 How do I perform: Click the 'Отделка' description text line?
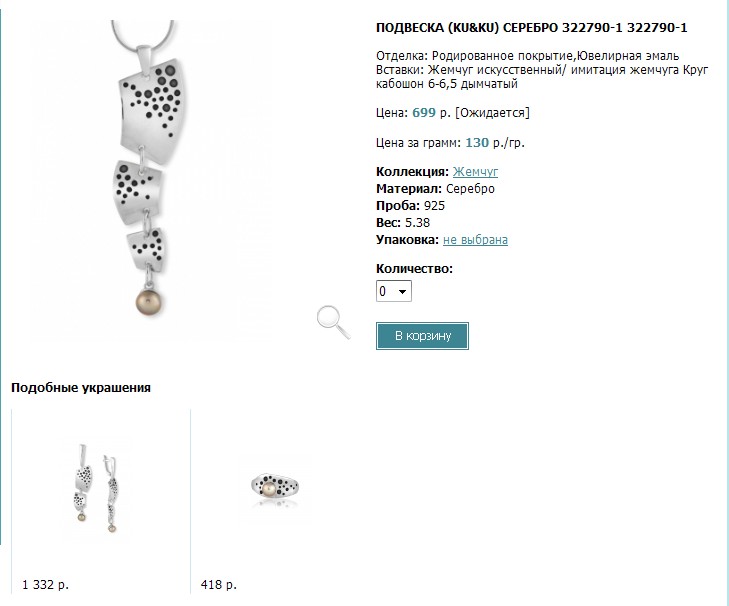click(512, 56)
